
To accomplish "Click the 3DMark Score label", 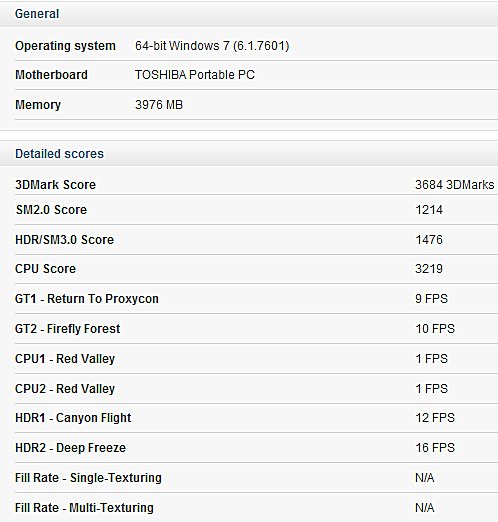I will (55, 185).
